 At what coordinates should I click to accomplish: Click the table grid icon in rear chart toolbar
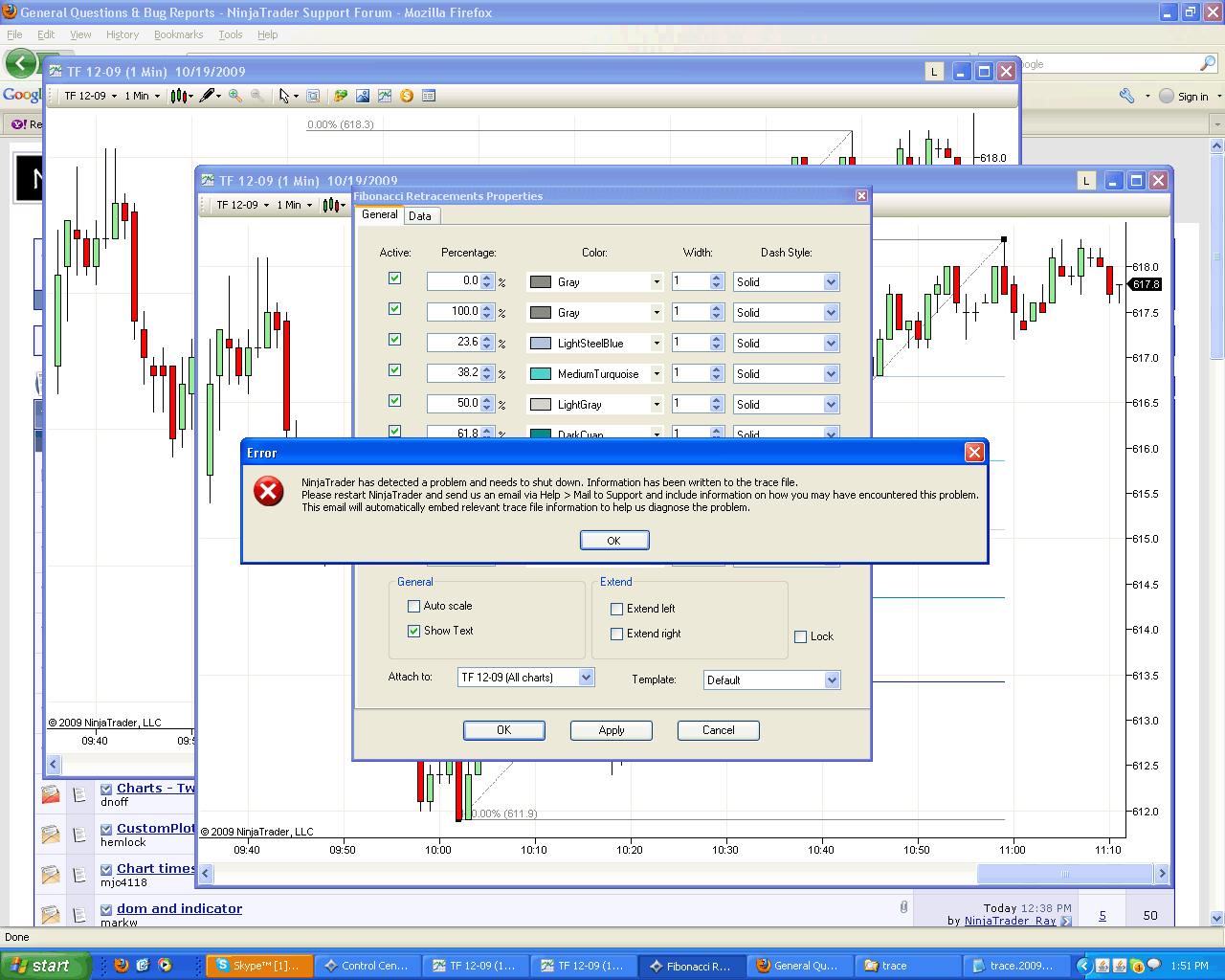429,96
